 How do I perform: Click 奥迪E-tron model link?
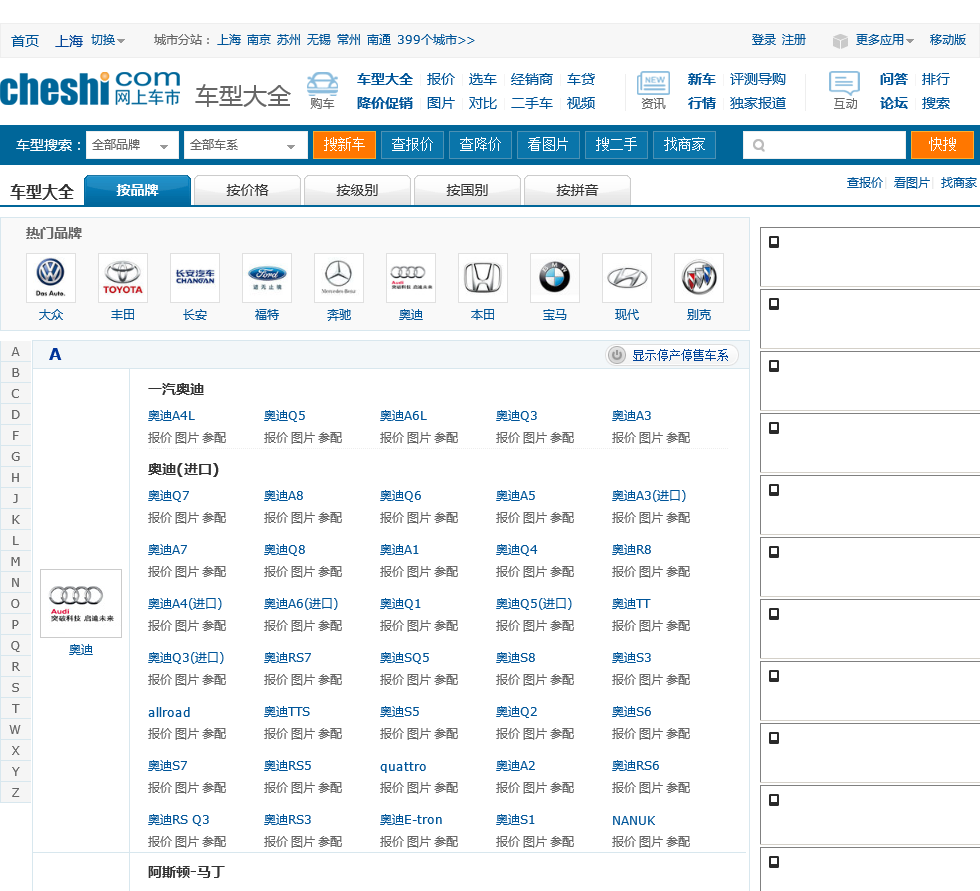point(411,820)
